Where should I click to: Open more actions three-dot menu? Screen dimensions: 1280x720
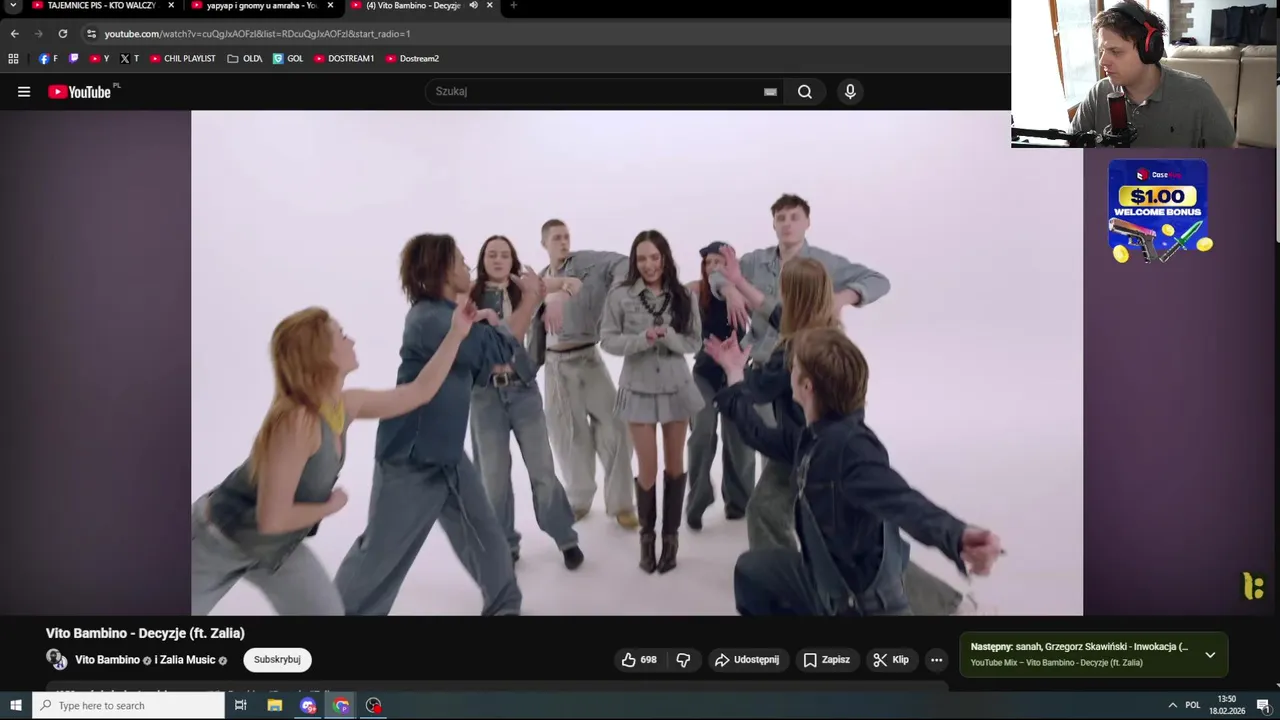click(x=936, y=660)
